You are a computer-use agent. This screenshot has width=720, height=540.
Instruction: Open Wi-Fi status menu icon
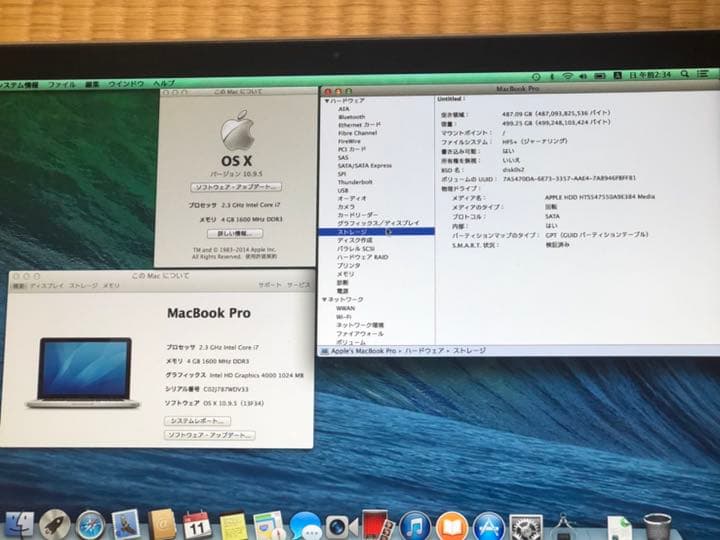pos(568,76)
